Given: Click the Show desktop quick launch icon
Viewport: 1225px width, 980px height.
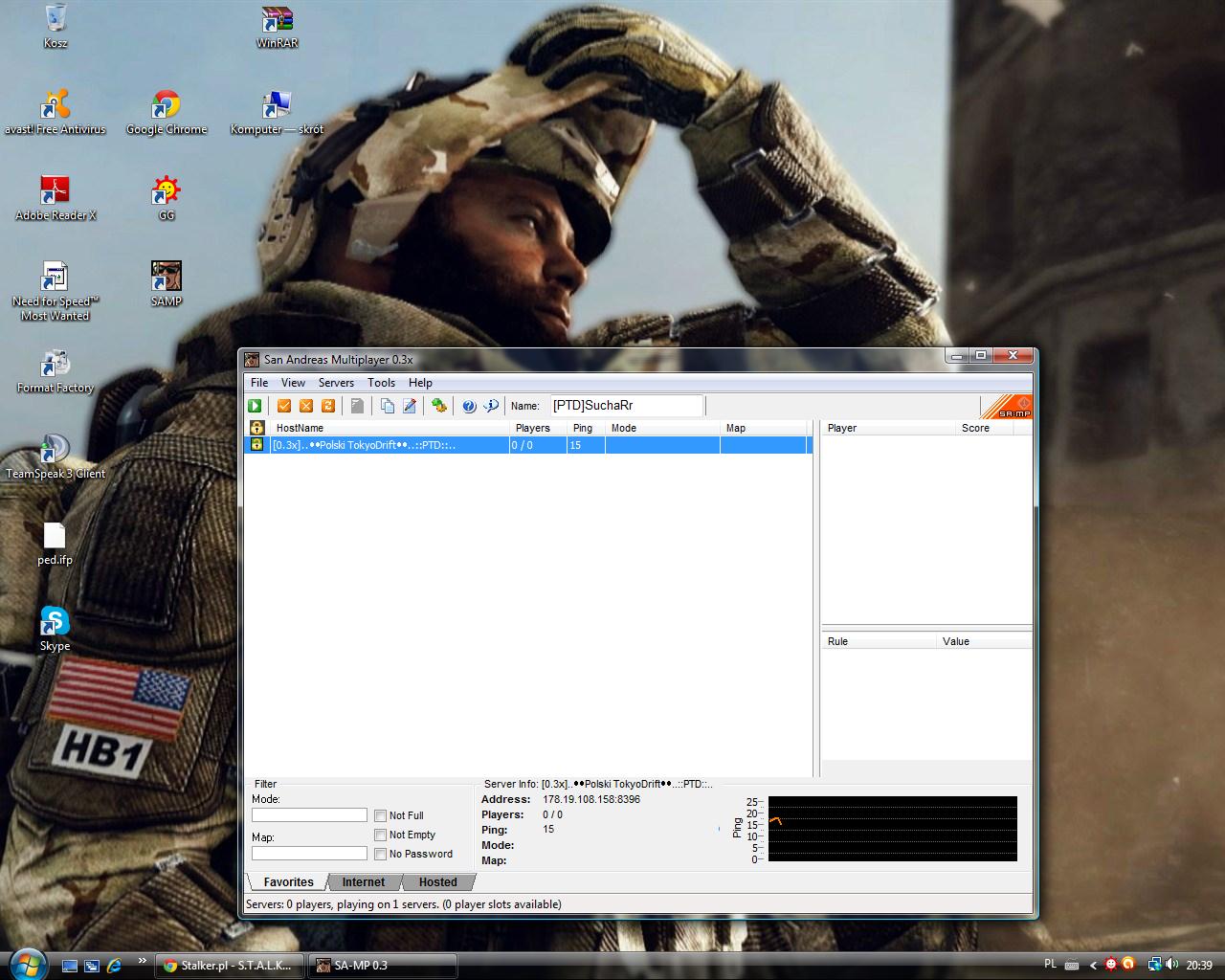Looking at the screenshot, I should click(70, 966).
